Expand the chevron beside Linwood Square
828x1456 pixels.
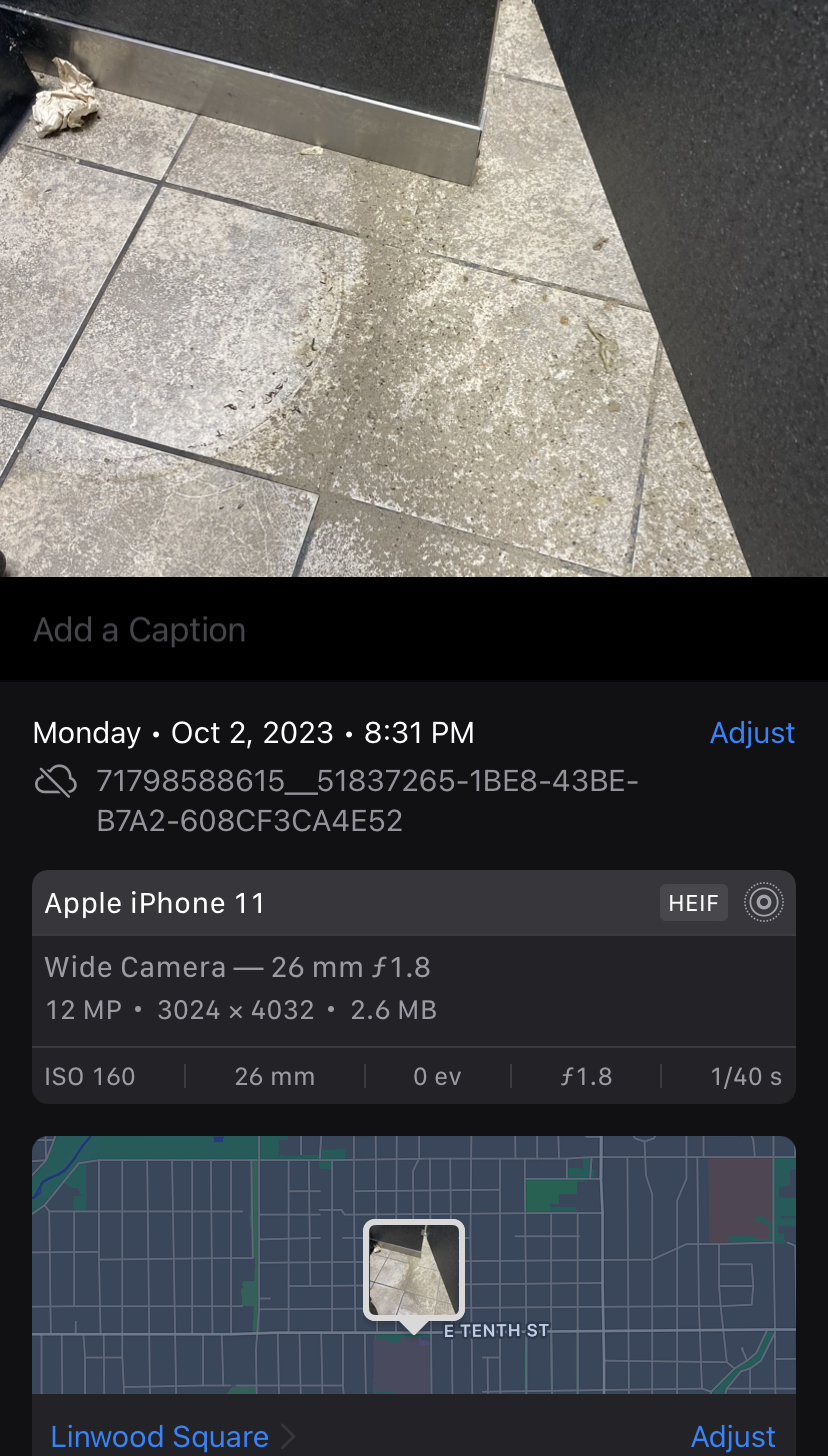288,1437
